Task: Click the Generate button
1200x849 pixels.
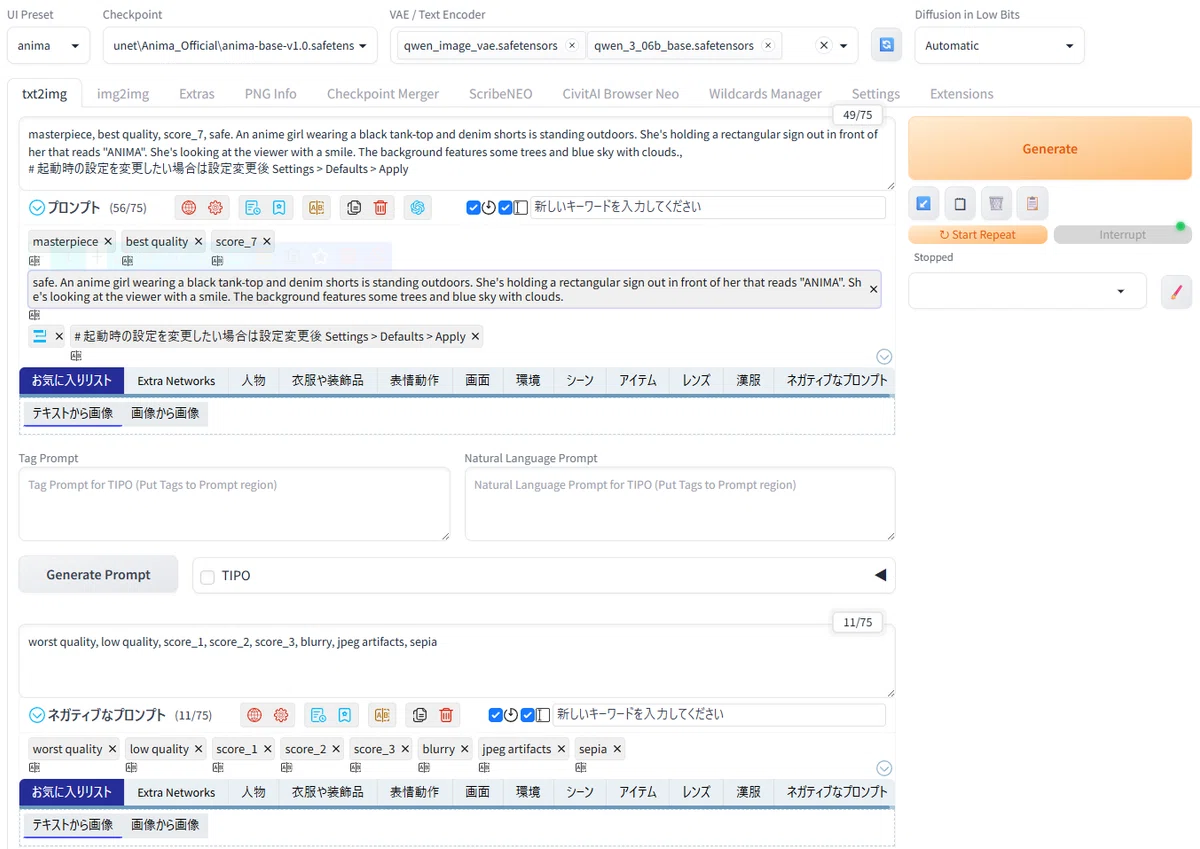Action: [x=1050, y=149]
